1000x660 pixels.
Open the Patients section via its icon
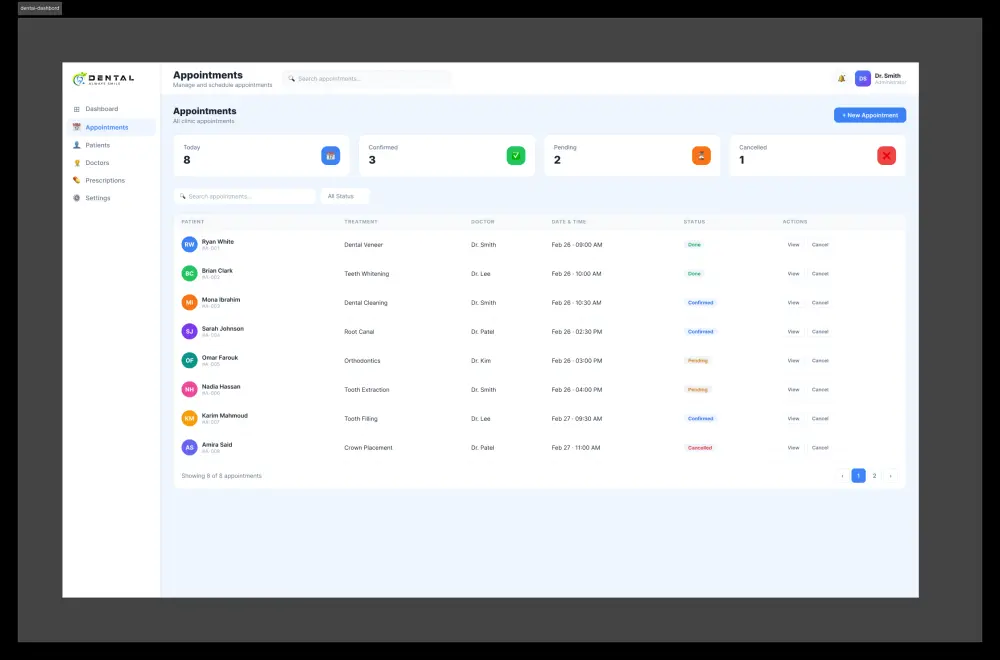pos(77,145)
